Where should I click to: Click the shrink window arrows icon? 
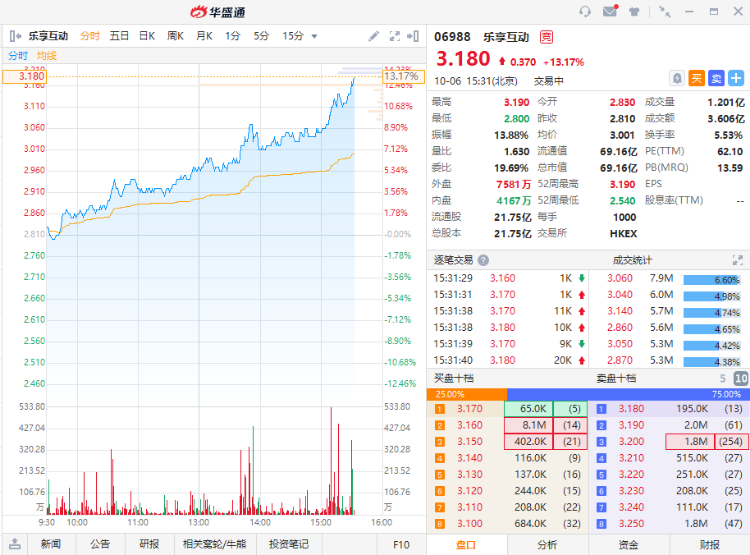click(664, 11)
